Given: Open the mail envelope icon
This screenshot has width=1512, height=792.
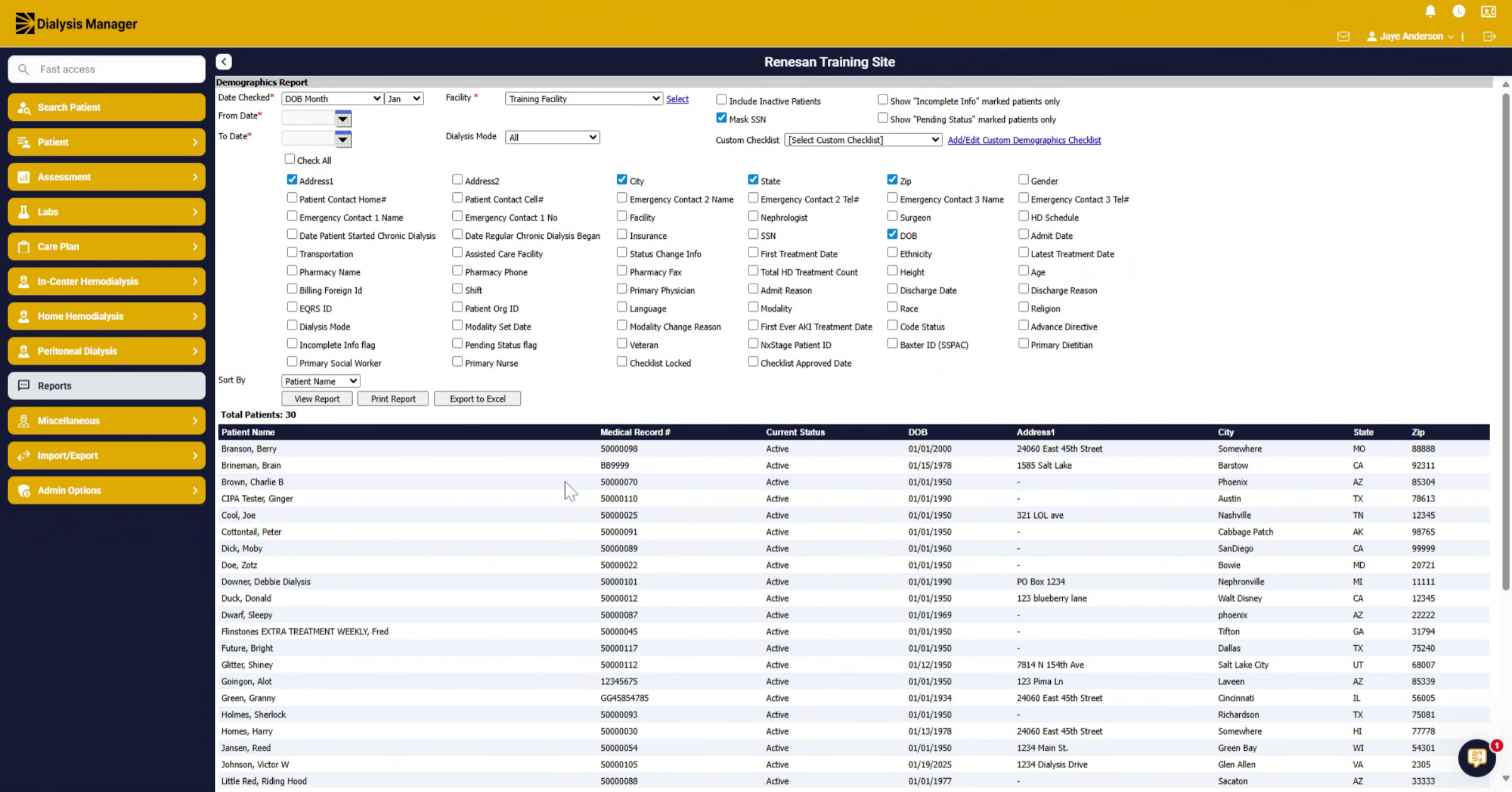Looking at the screenshot, I should pyautogui.click(x=1343, y=37).
